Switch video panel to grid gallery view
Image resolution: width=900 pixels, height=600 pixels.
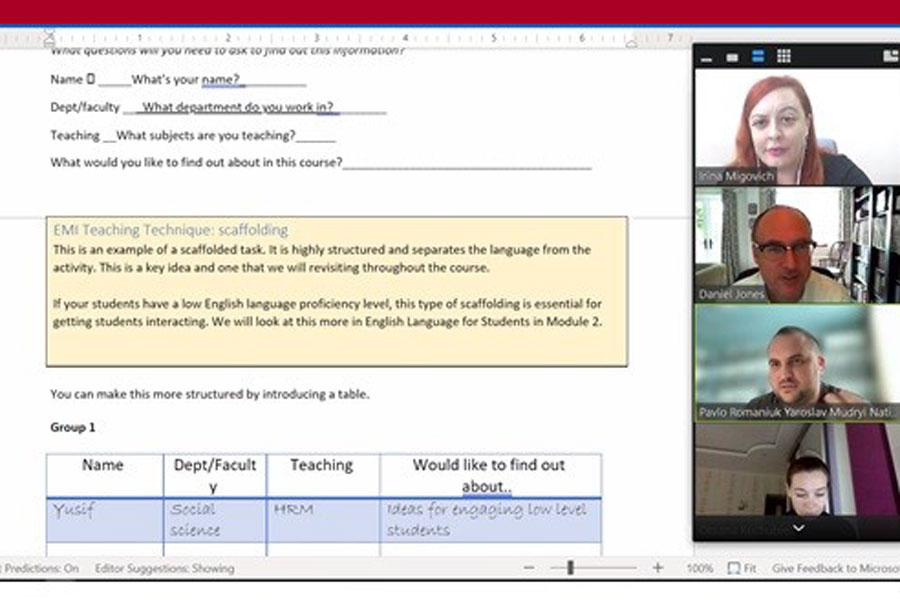(784, 57)
